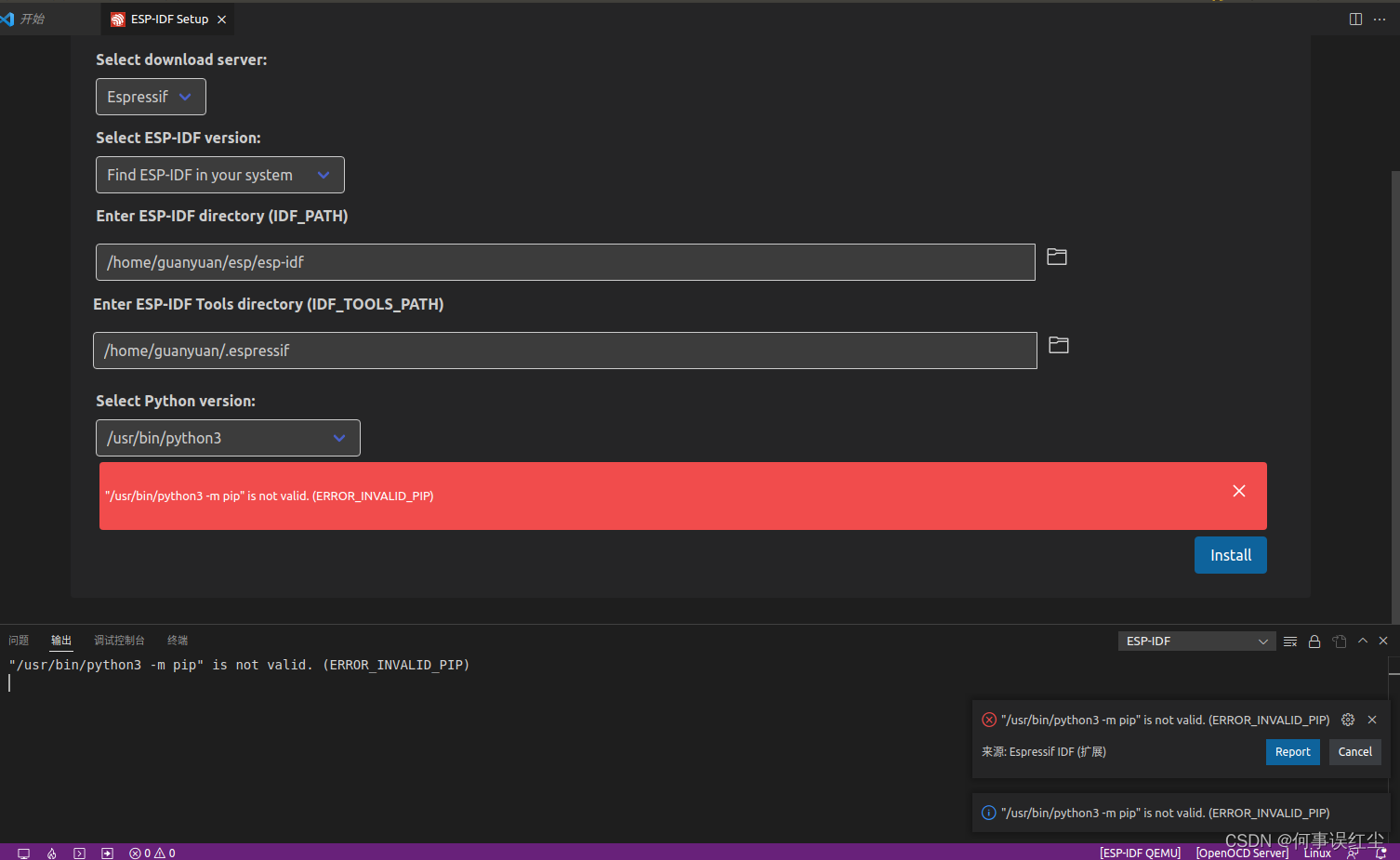1400x860 pixels.
Task: Click the output log ERROR_INVALID_PIP line
Action: pos(240,666)
